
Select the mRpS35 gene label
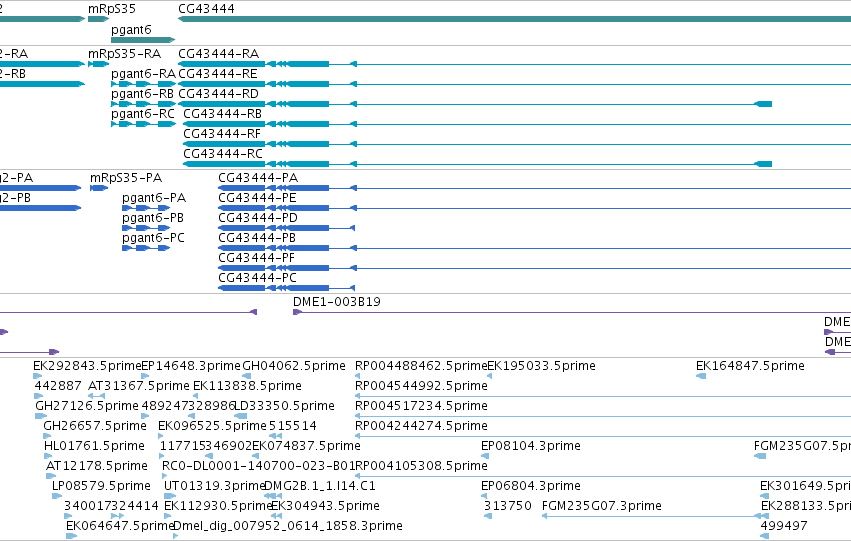(x=112, y=9)
